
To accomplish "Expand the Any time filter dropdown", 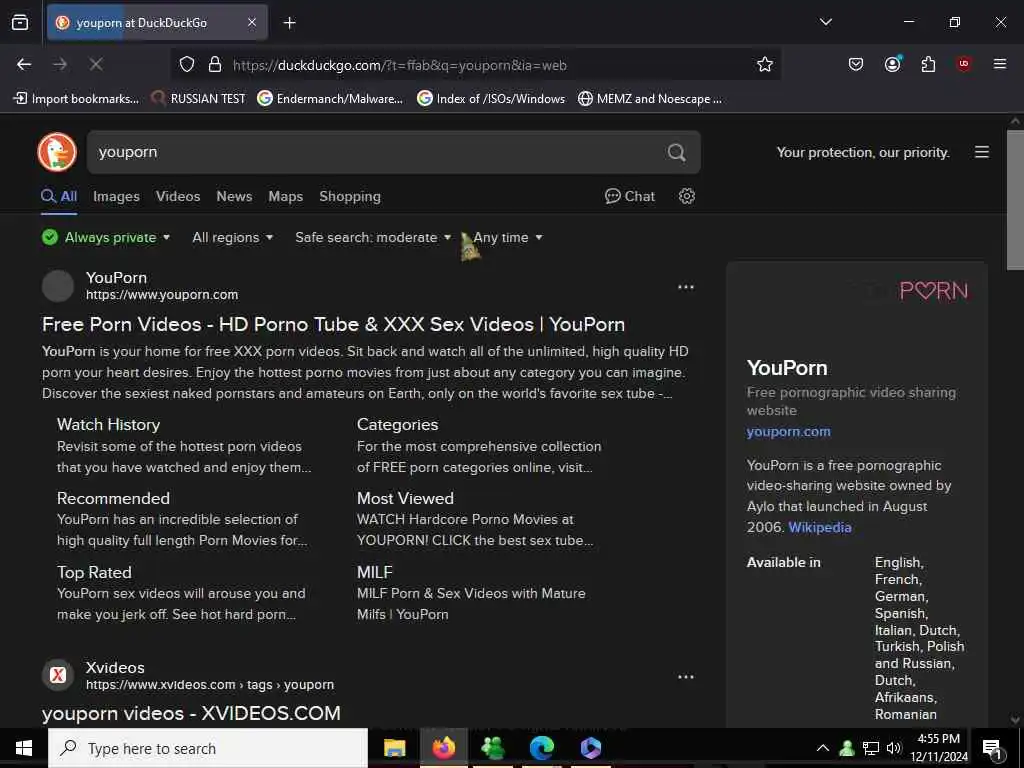I will pos(508,238).
